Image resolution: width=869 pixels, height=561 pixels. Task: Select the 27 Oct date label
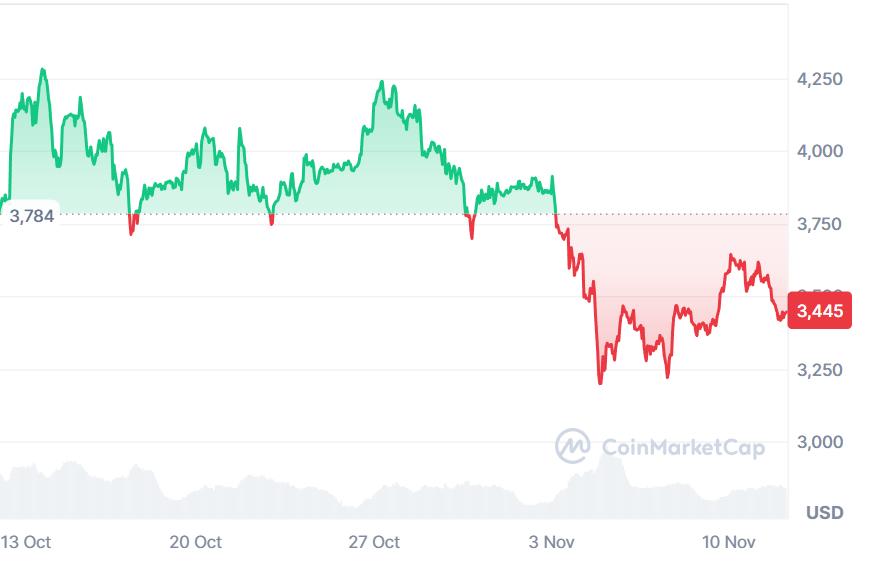pos(374,542)
